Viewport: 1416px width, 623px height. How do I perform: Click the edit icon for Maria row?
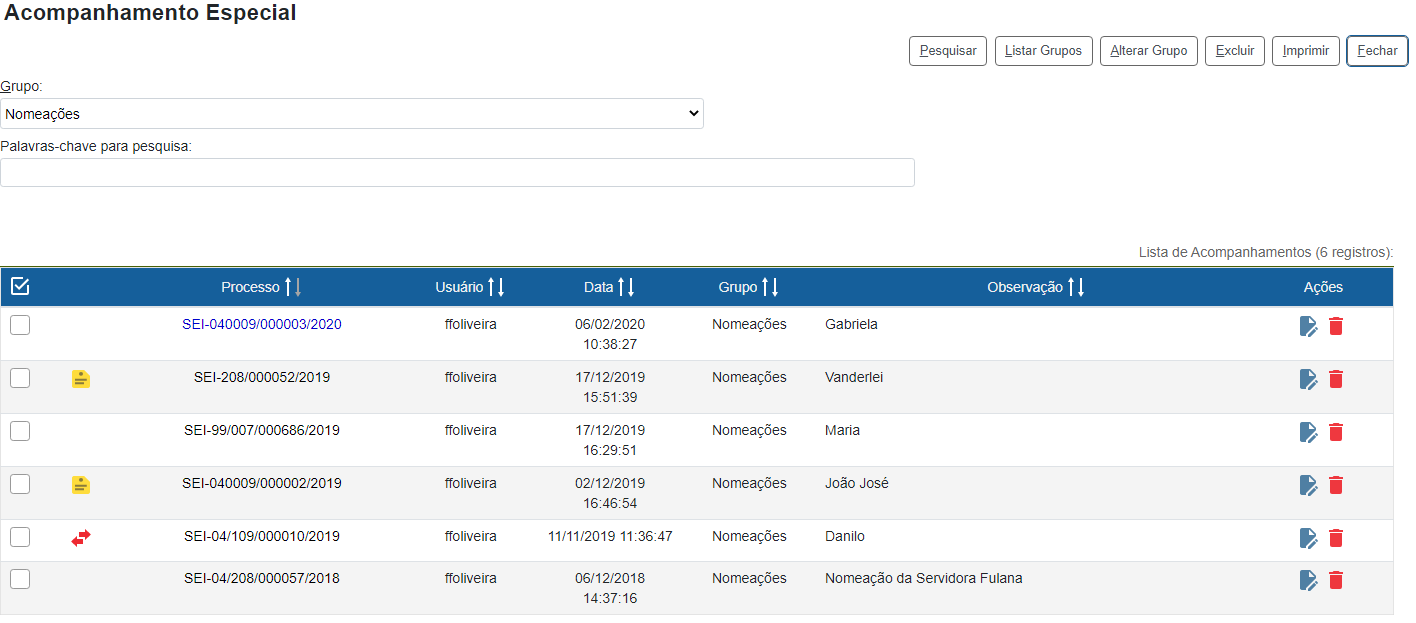click(1308, 432)
